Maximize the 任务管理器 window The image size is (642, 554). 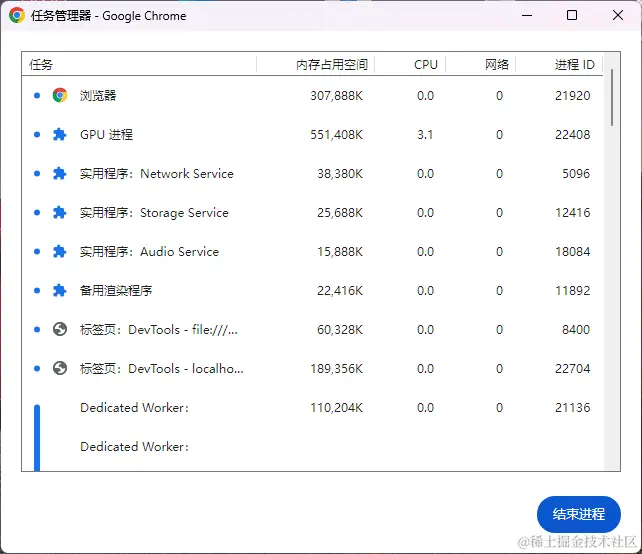click(572, 16)
